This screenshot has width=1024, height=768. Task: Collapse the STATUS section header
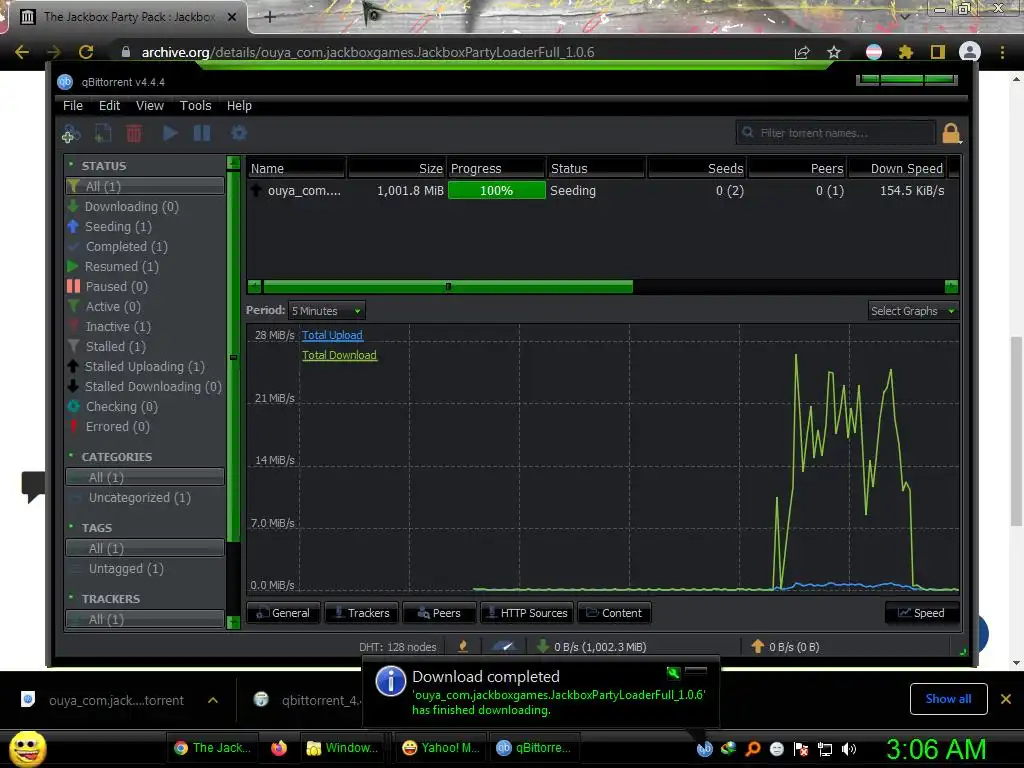pyautogui.click(x=104, y=166)
